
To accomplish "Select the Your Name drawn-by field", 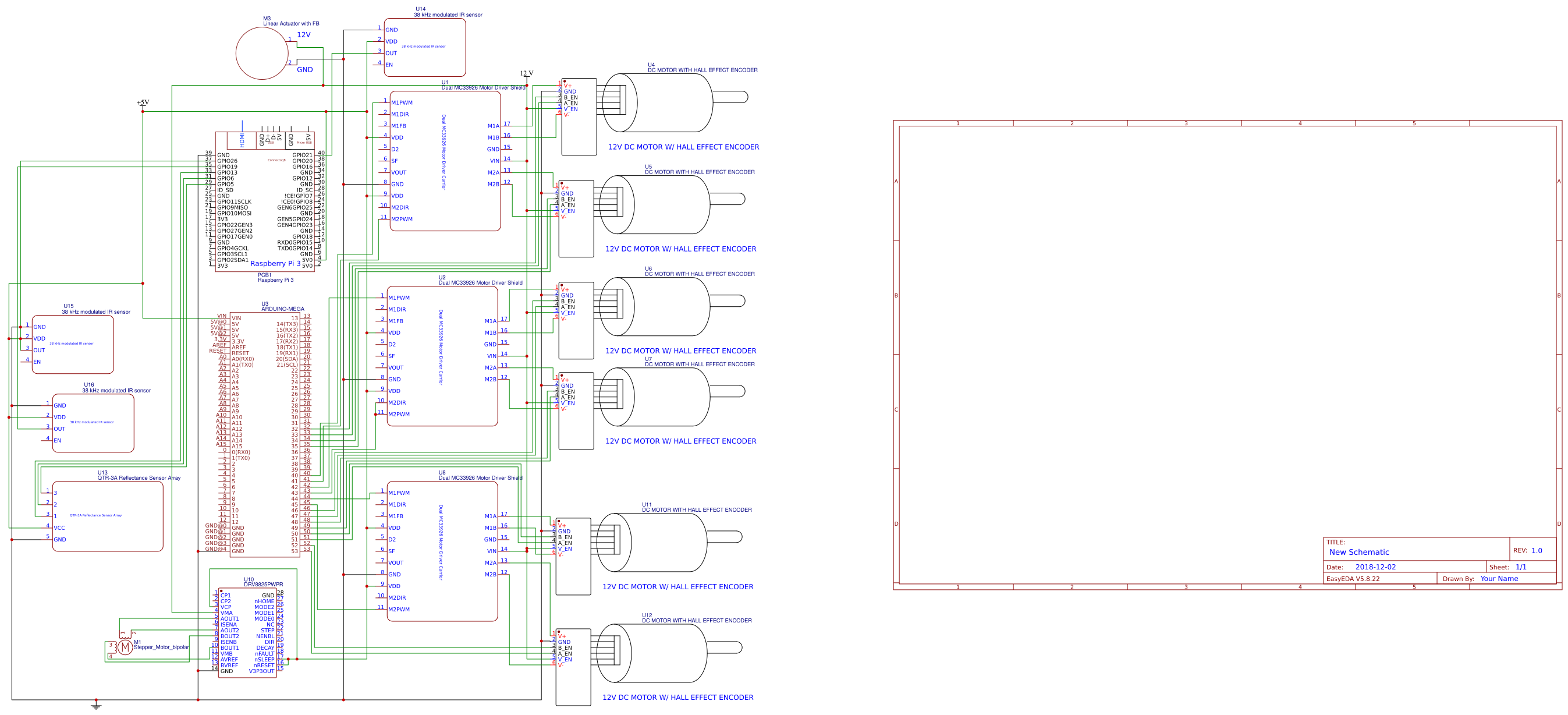I will [x=1499, y=579].
